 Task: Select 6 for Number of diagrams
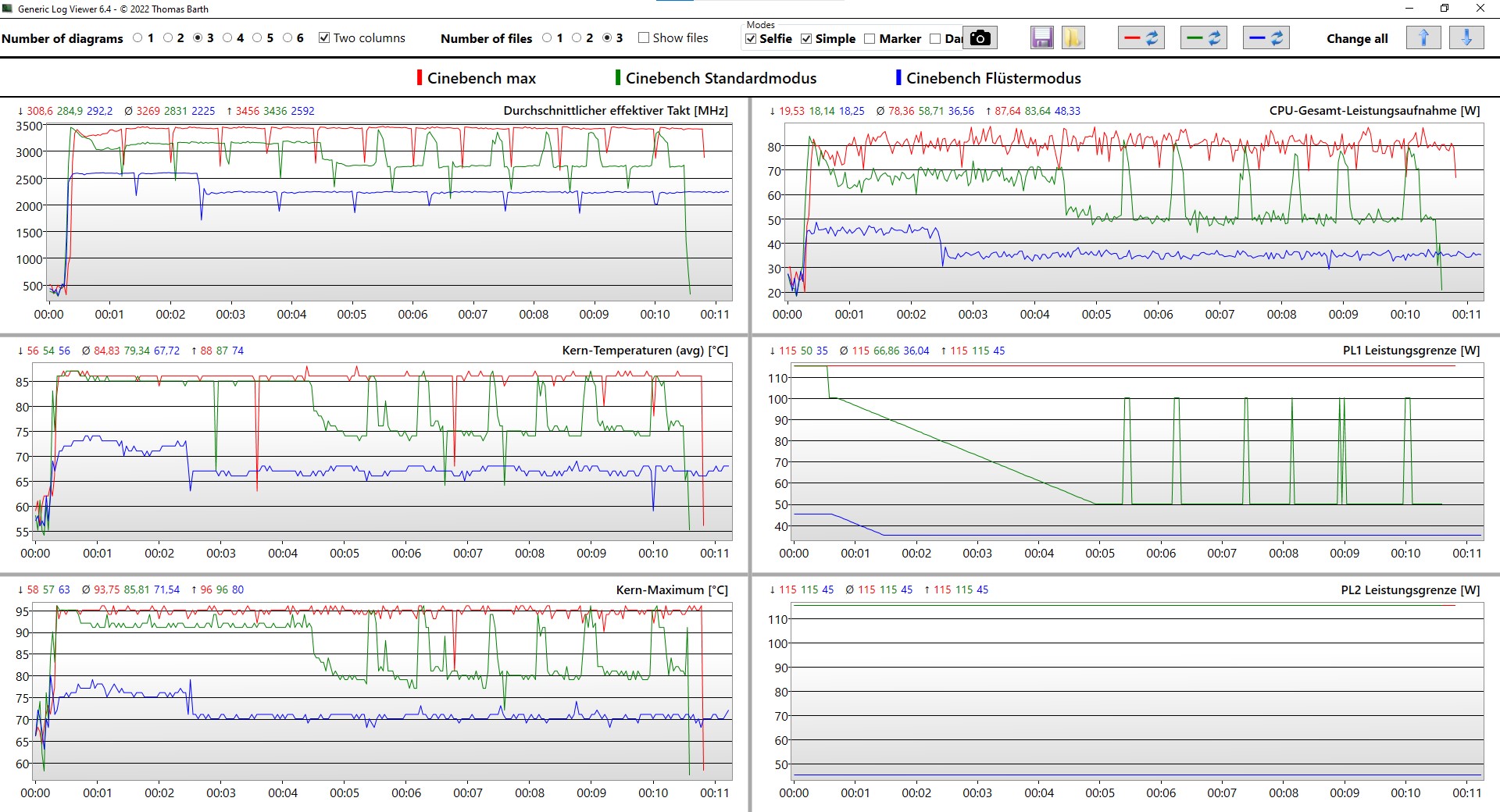[x=287, y=37]
